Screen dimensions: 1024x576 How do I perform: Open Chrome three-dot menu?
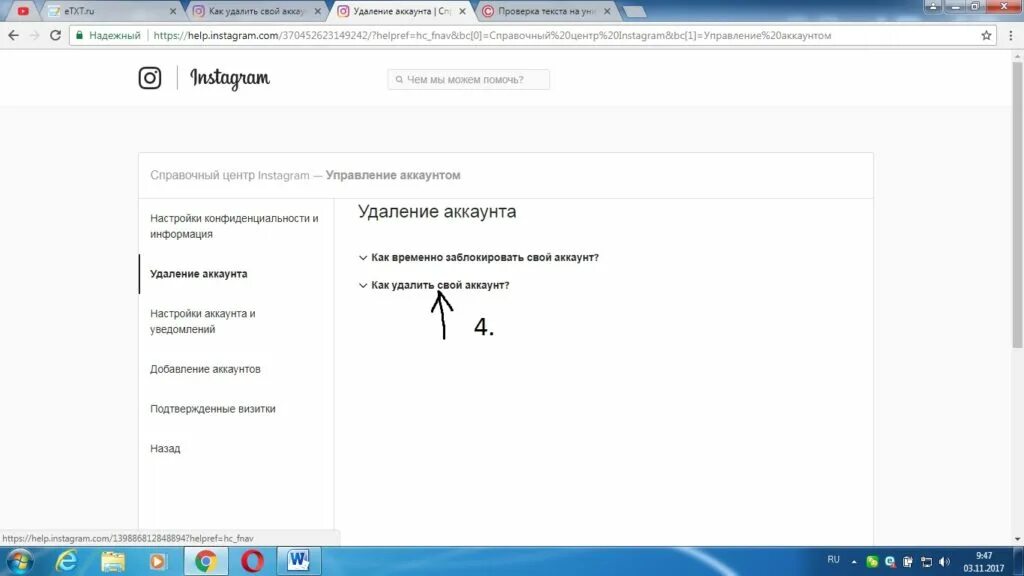coord(1010,35)
